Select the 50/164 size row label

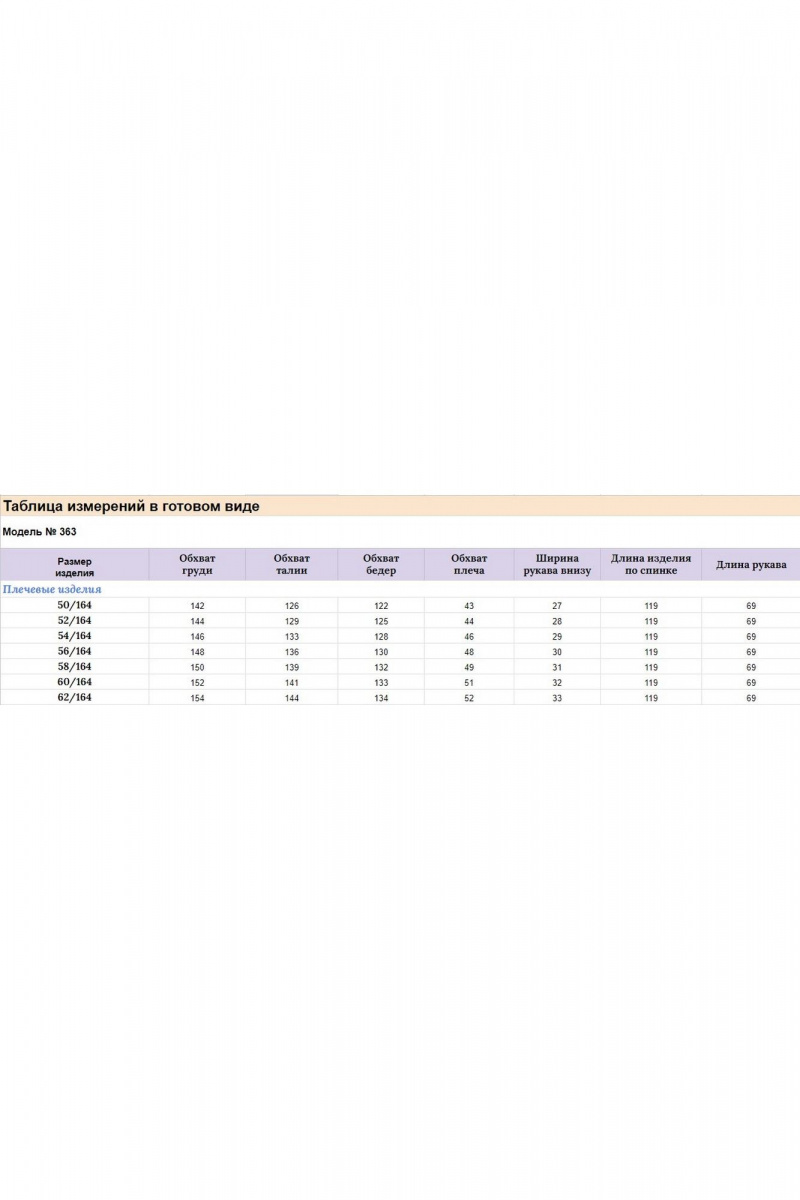[x=75, y=606]
